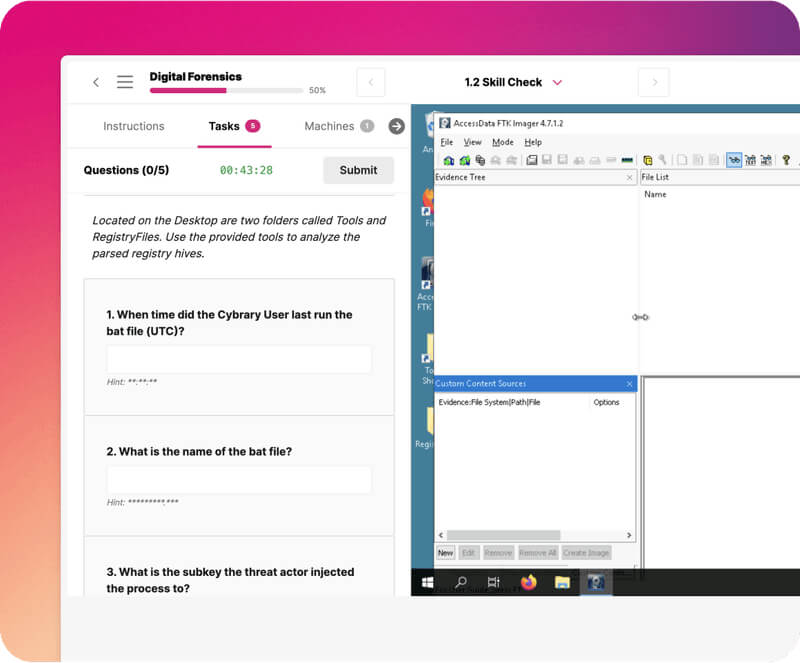Image resolution: width=800 pixels, height=663 pixels.
Task: Open taskbar search magnifier
Action: [x=461, y=582]
